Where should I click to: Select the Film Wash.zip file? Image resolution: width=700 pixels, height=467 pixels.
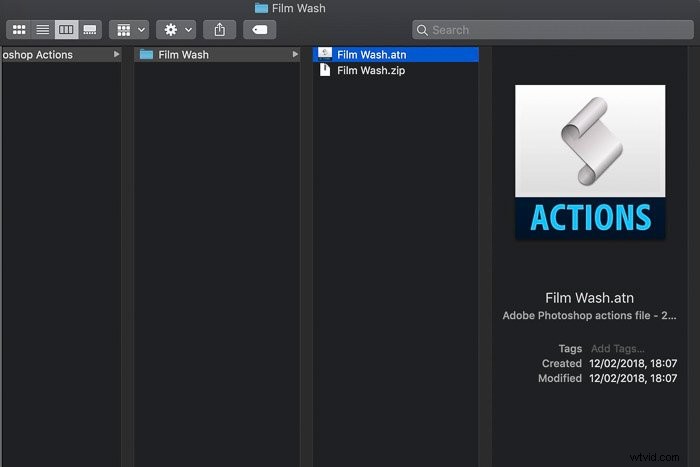pyautogui.click(x=396, y=70)
